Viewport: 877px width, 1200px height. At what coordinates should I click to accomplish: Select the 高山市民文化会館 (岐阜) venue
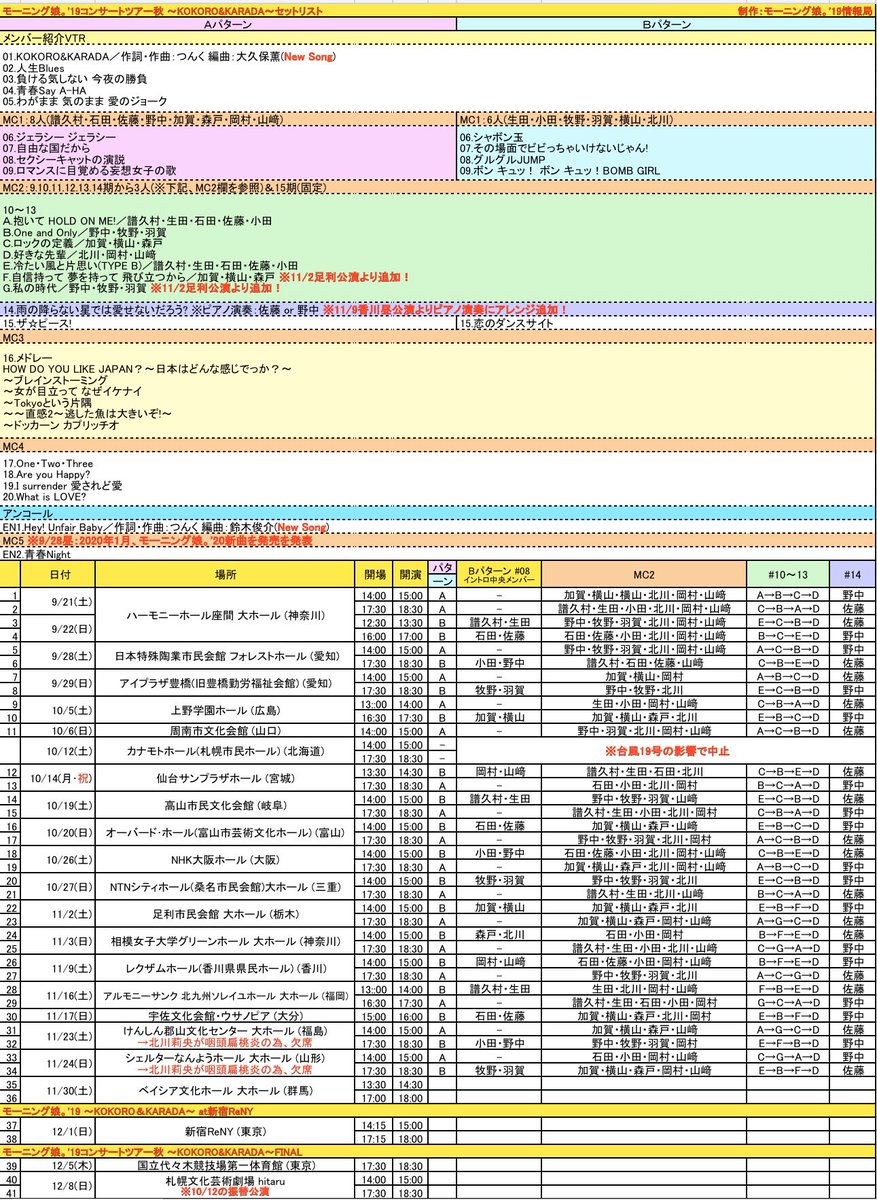coord(226,805)
